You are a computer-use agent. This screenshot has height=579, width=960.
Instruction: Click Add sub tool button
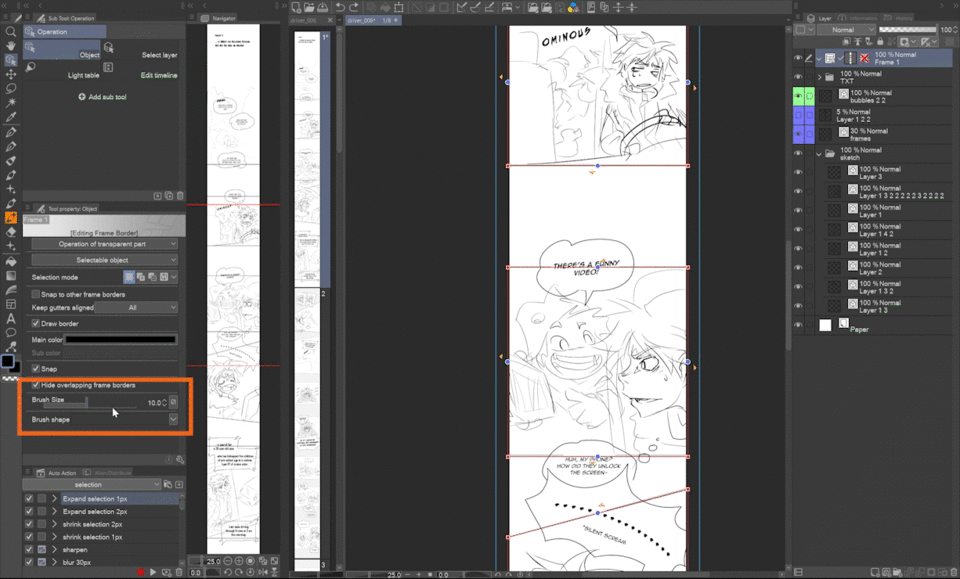click(102, 97)
